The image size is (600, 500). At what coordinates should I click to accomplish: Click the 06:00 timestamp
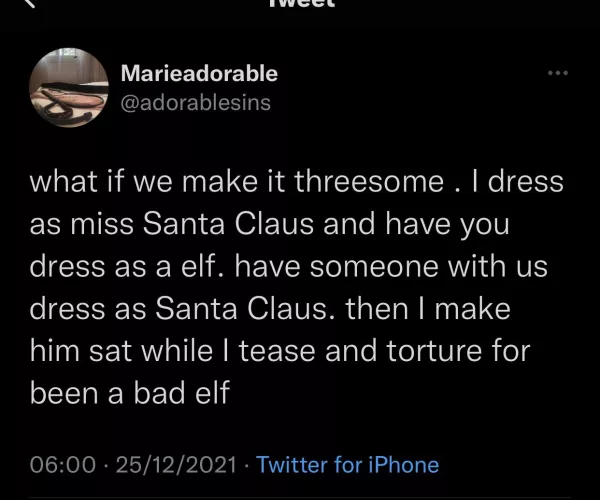click(64, 464)
